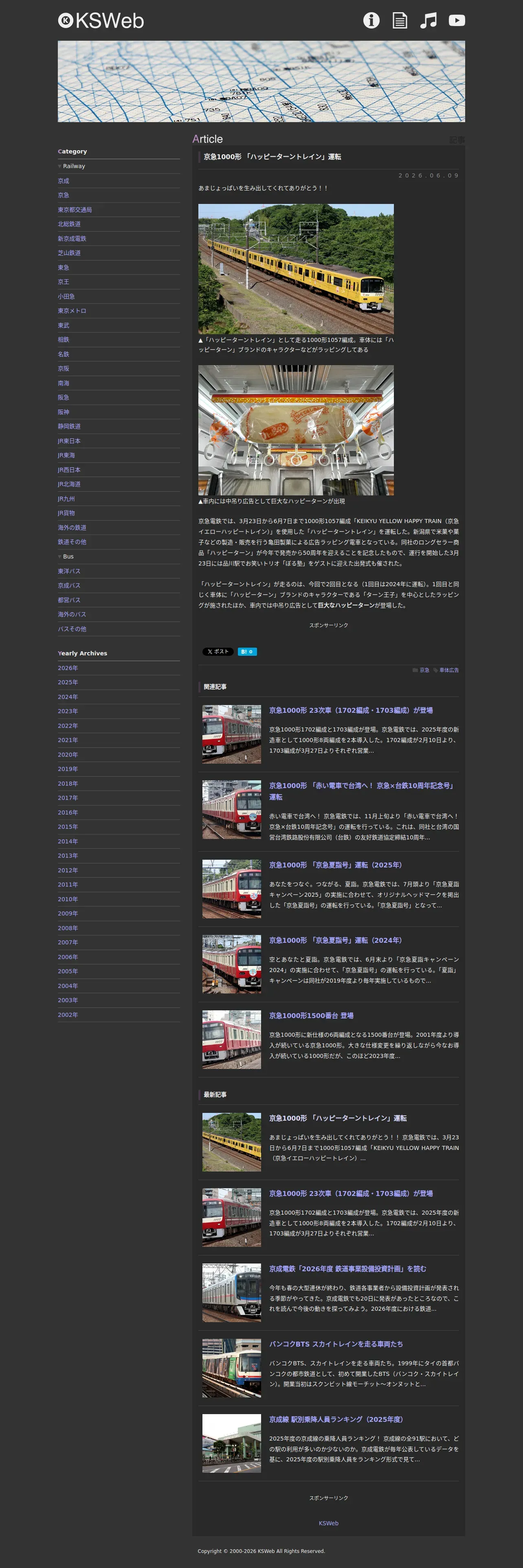Open related article about 1702編成・1703編成

click(x=351, y=710)
